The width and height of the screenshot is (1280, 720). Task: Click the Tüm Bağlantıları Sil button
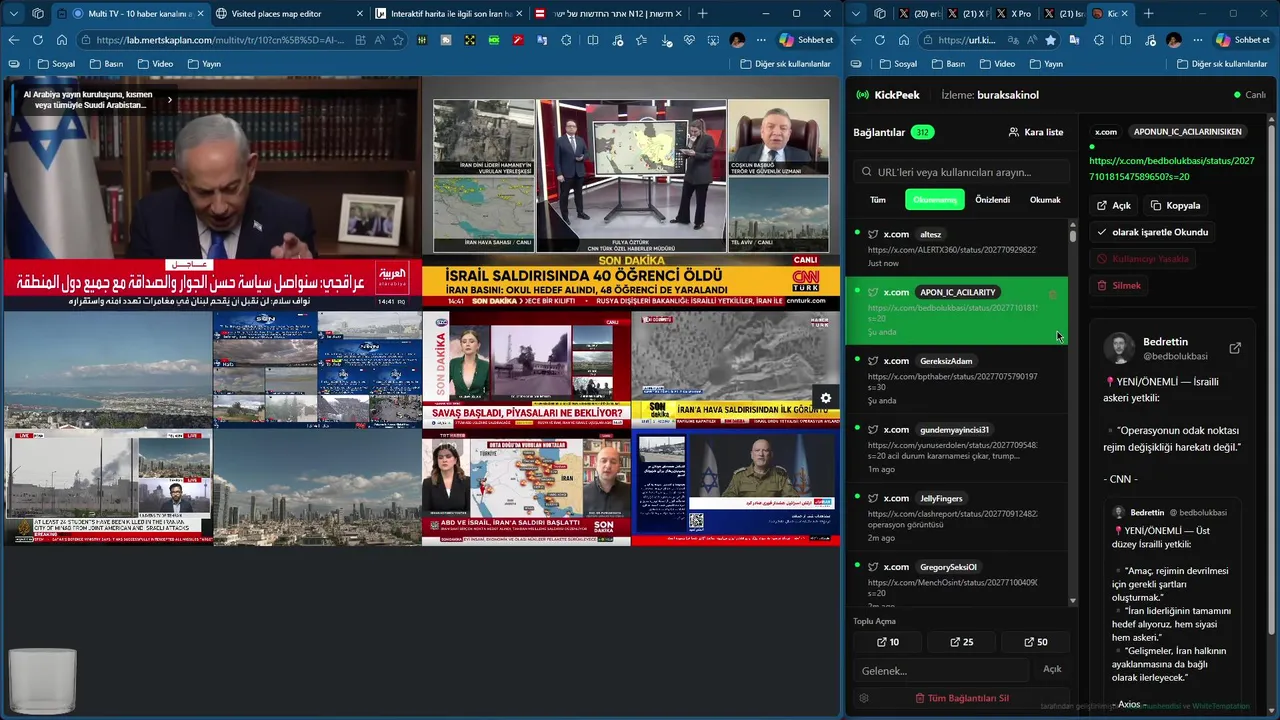[962, 698]
